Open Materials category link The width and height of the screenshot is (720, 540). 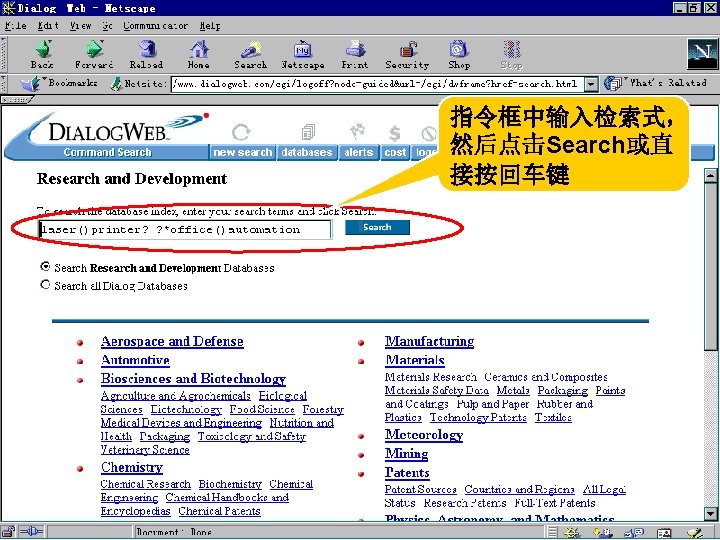[415, 360]
